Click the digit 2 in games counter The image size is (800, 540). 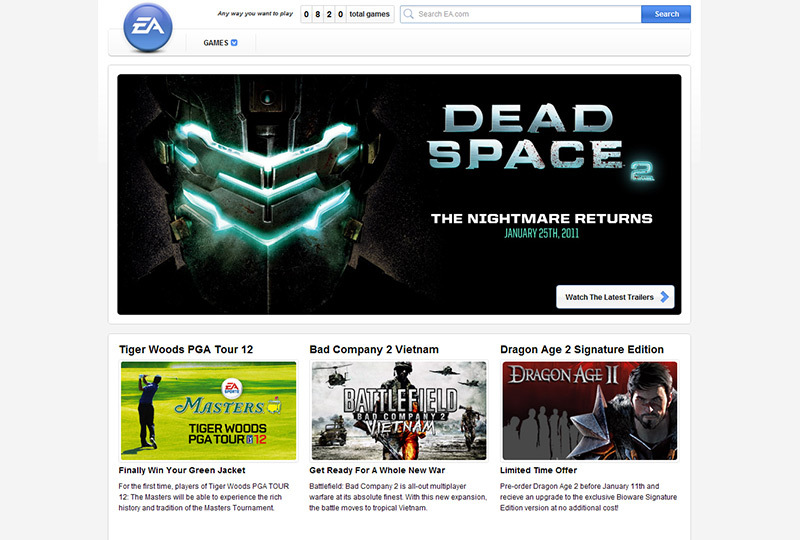tap(329, 14)
